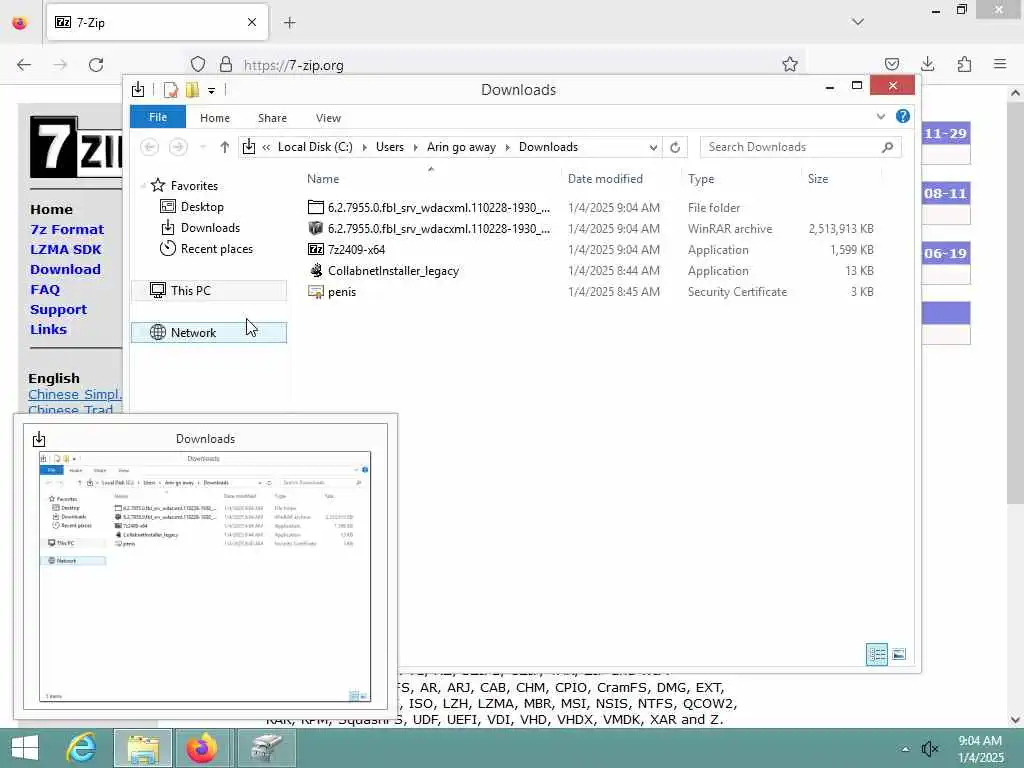This screenshot has width=1024, height=768.
Task: Click the Explorer Forward arrow button
Action: [178, 147]
